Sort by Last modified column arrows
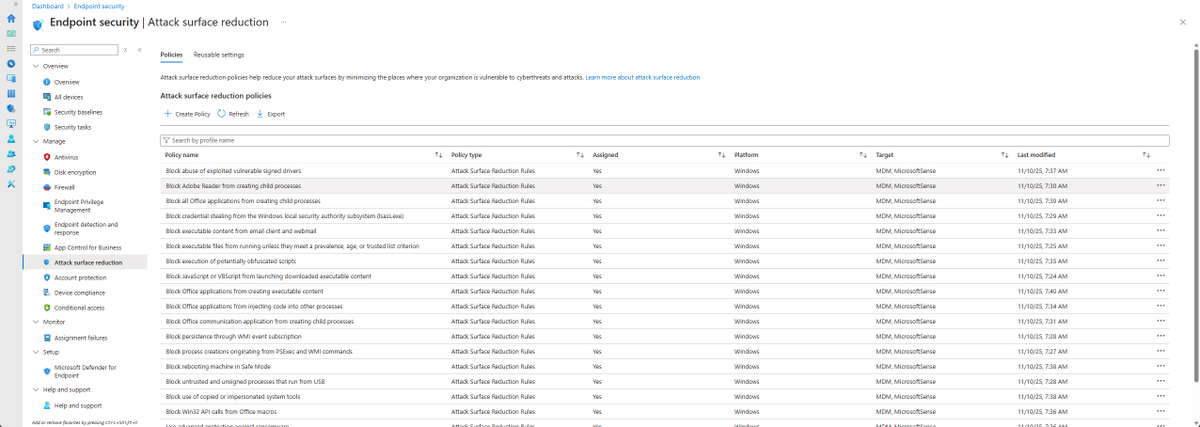 pos(1146,155)
